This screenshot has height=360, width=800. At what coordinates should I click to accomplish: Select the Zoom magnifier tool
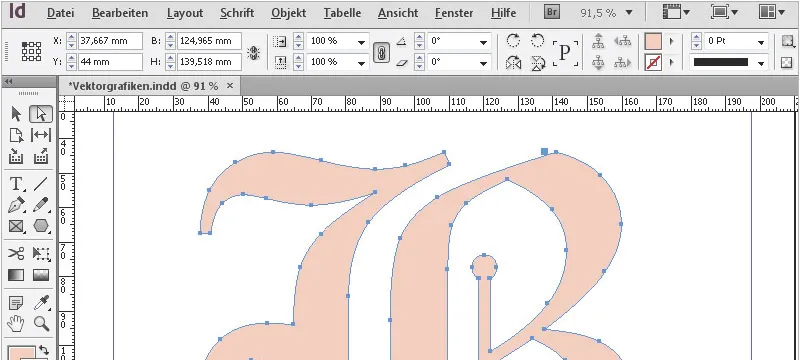coord(41,323)
